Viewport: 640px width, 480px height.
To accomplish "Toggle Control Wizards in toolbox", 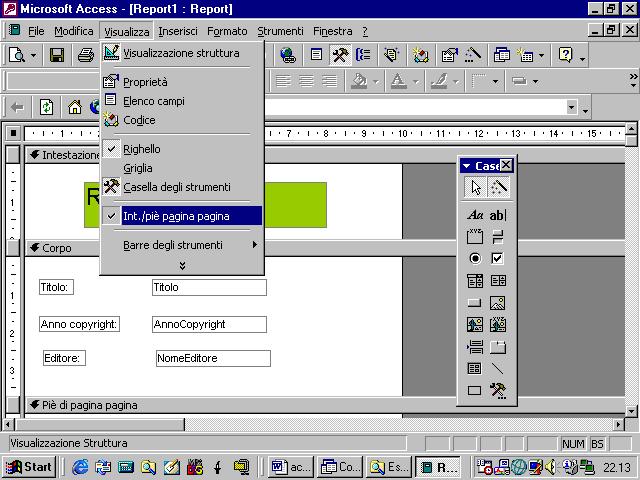I will coord(498,187).
